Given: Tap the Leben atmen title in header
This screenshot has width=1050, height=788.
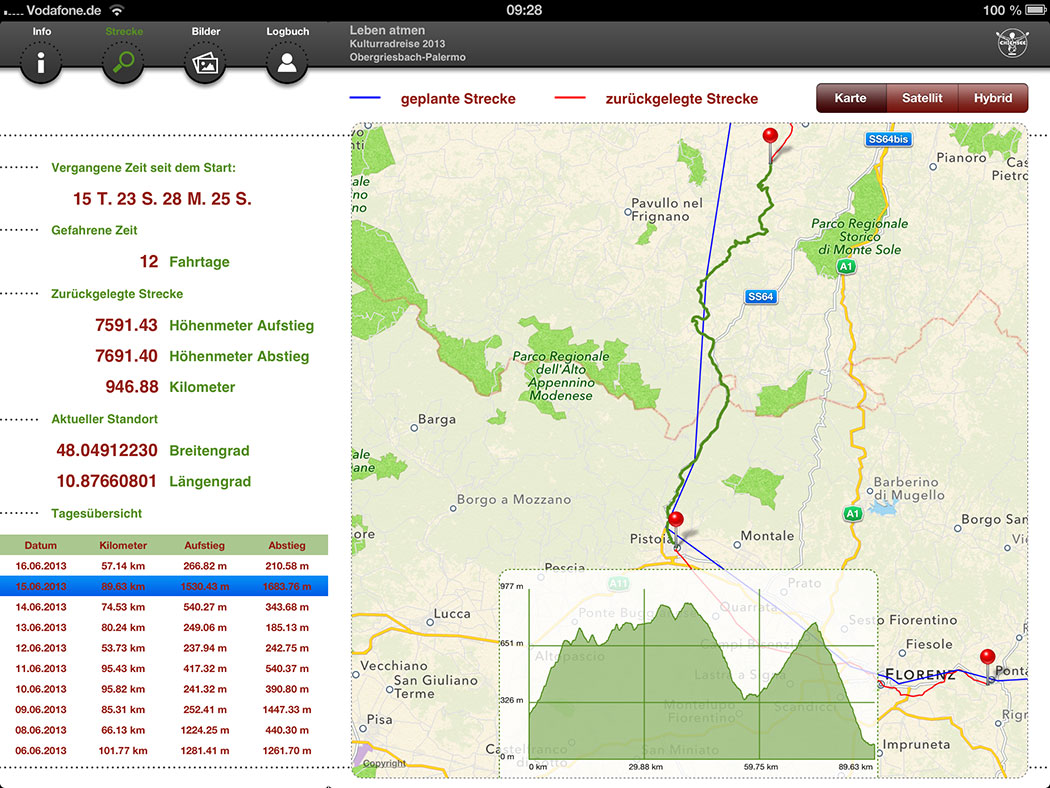Looking at the screenshot, I should point(387,30).
